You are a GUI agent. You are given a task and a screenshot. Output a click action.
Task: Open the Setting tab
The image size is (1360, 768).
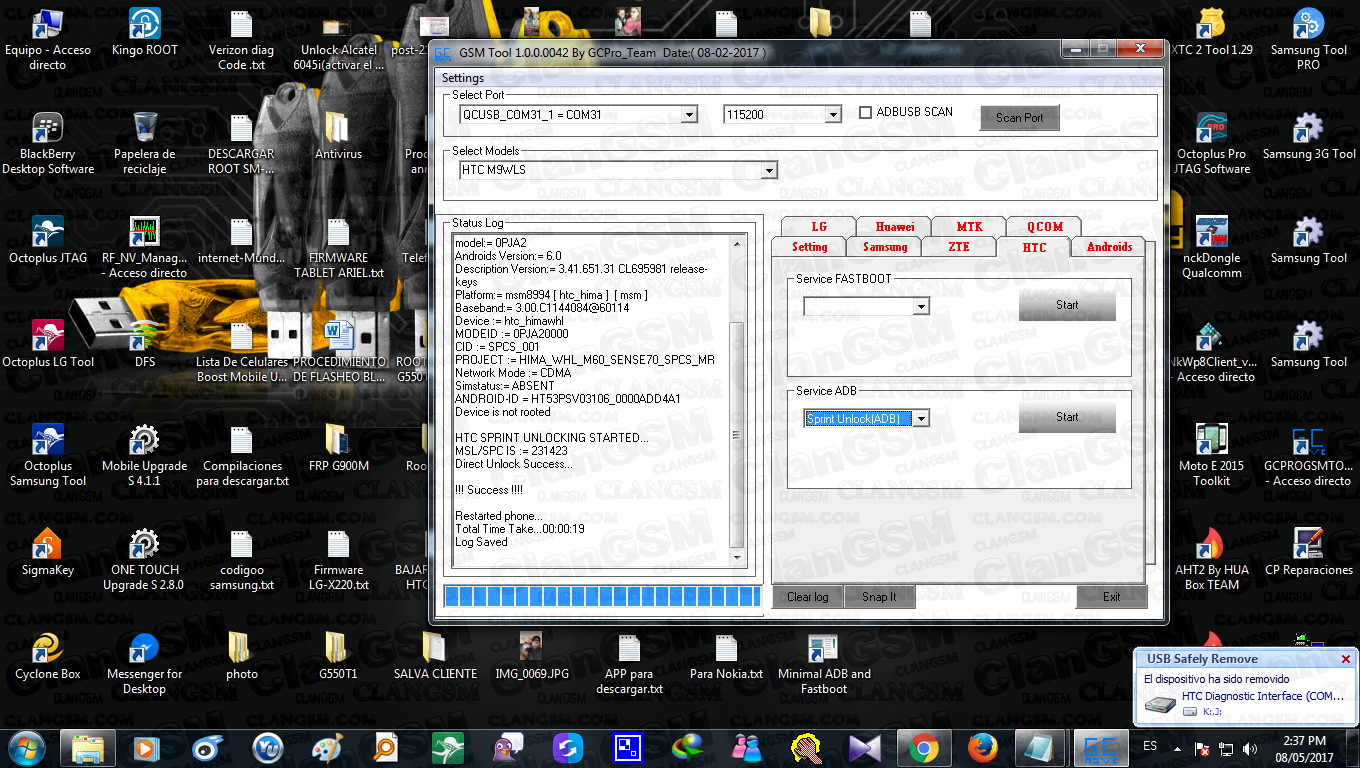(810, 247)
